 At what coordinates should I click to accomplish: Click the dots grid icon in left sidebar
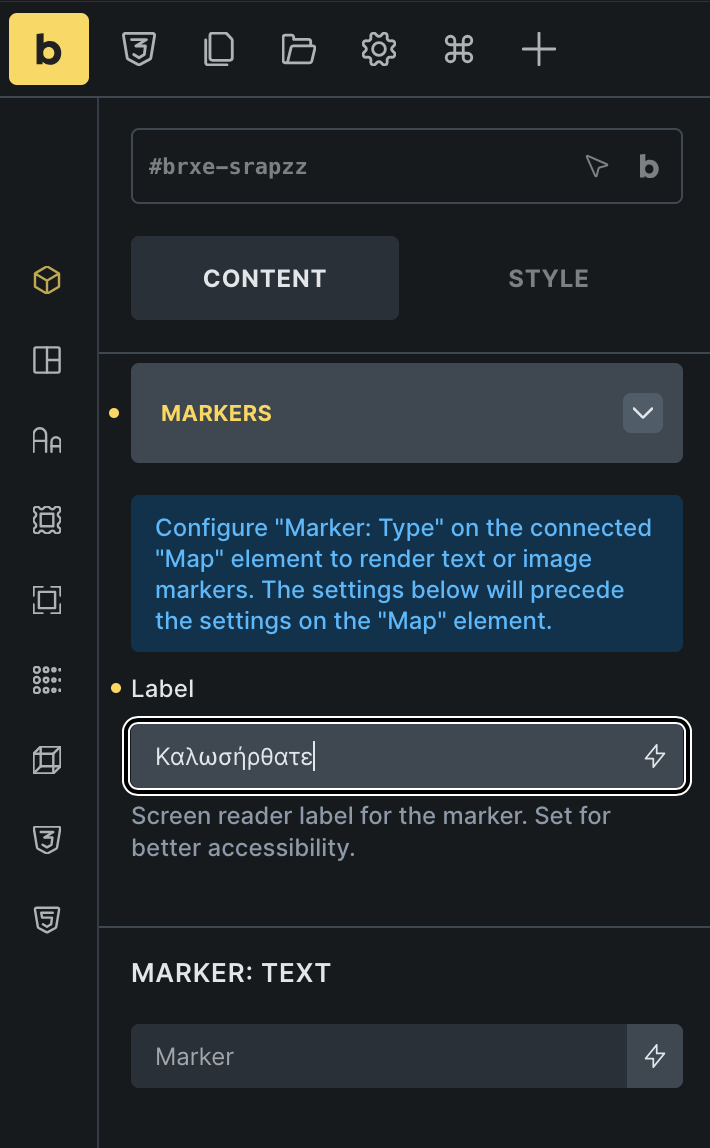(x=47, y=680)
